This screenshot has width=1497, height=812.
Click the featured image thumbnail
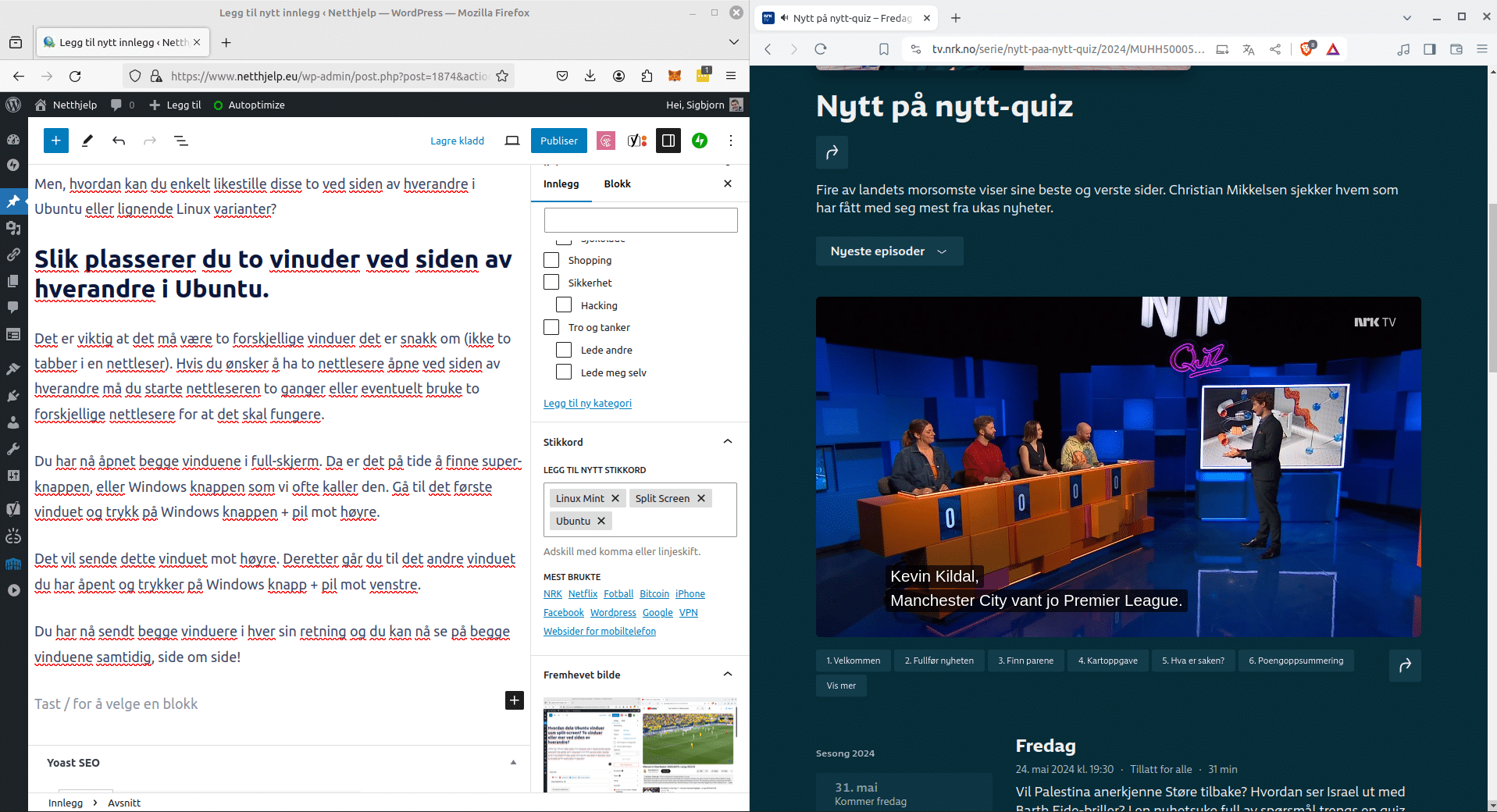click(x=640, y=745)
